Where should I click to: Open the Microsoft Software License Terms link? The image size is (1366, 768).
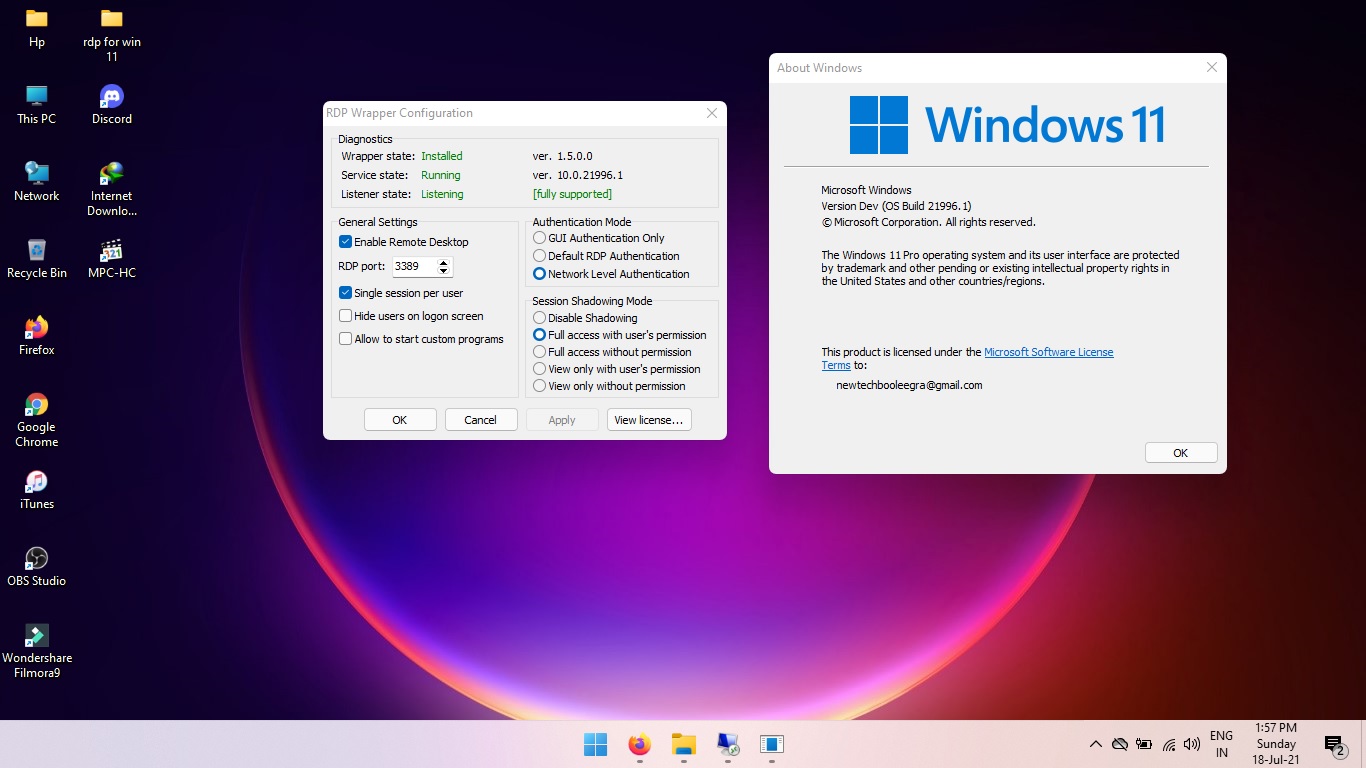(1049, 352)
